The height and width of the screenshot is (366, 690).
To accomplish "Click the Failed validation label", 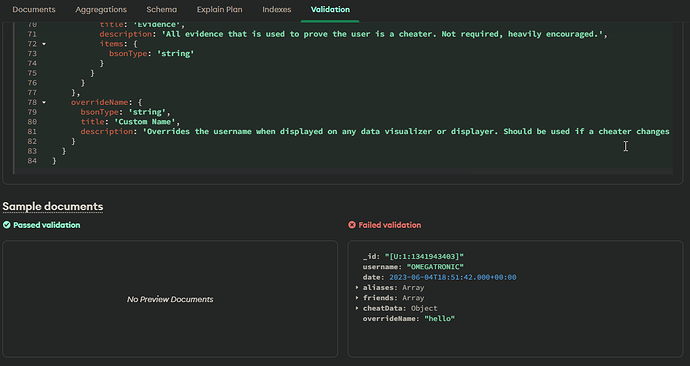I will click(389, 225).
